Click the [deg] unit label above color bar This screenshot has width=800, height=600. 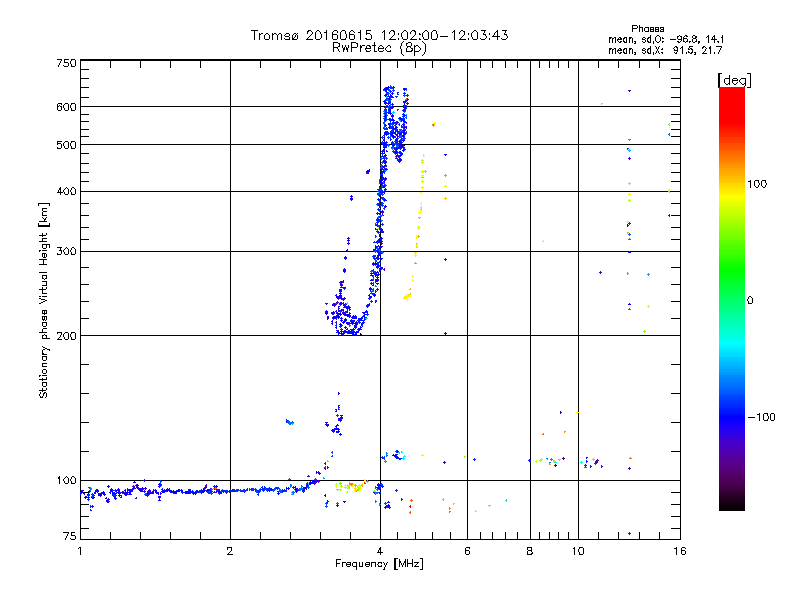pos(734,80)
